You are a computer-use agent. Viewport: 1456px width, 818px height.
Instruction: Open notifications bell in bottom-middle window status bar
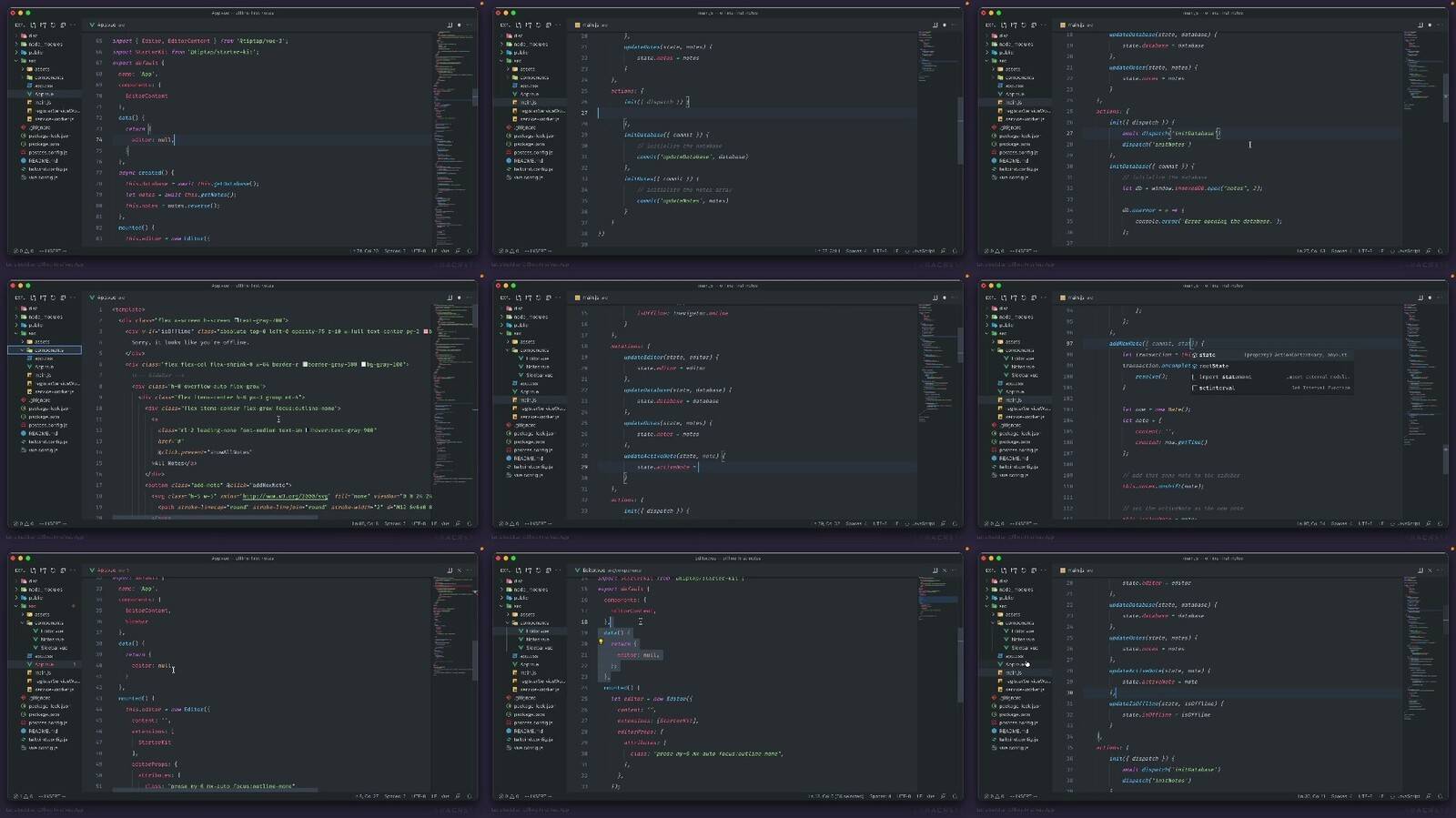coord(955,796)
